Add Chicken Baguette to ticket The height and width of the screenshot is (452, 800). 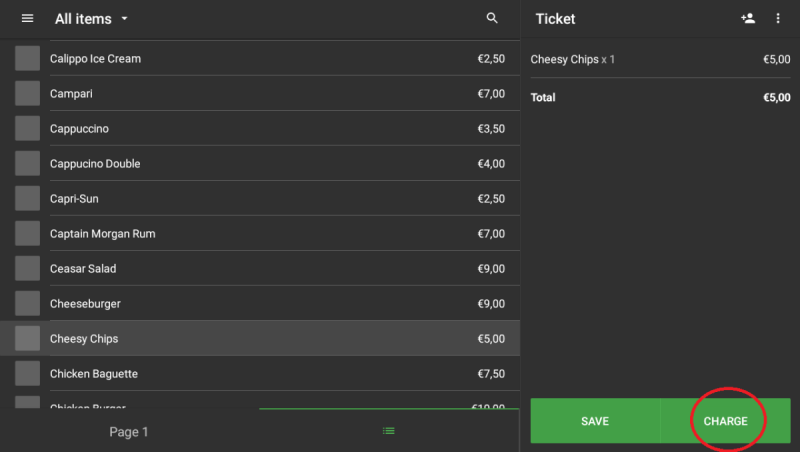[x=260, y=374]
